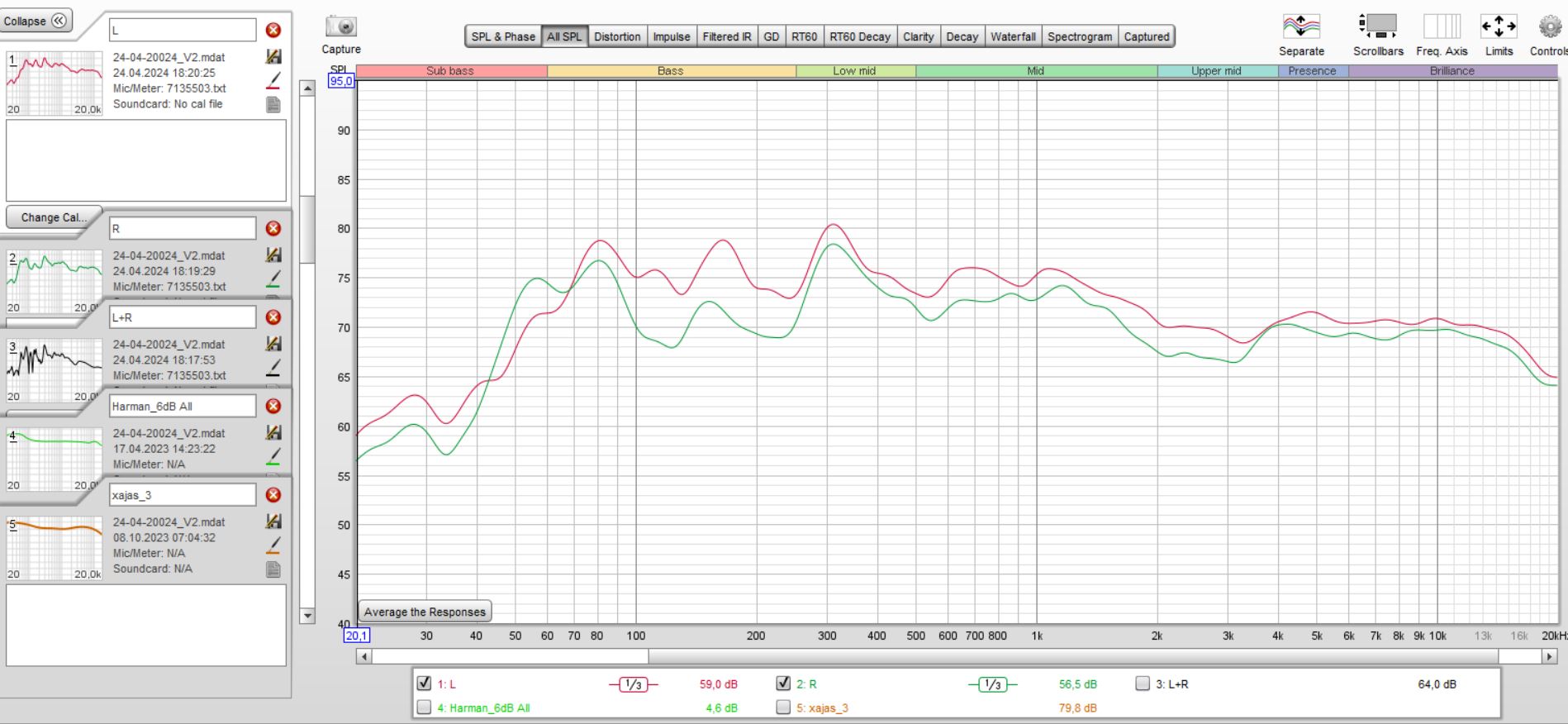Open the Controls gear icon
The width and height of the screenshot is (1568, 724).
tap(1550, 26)
